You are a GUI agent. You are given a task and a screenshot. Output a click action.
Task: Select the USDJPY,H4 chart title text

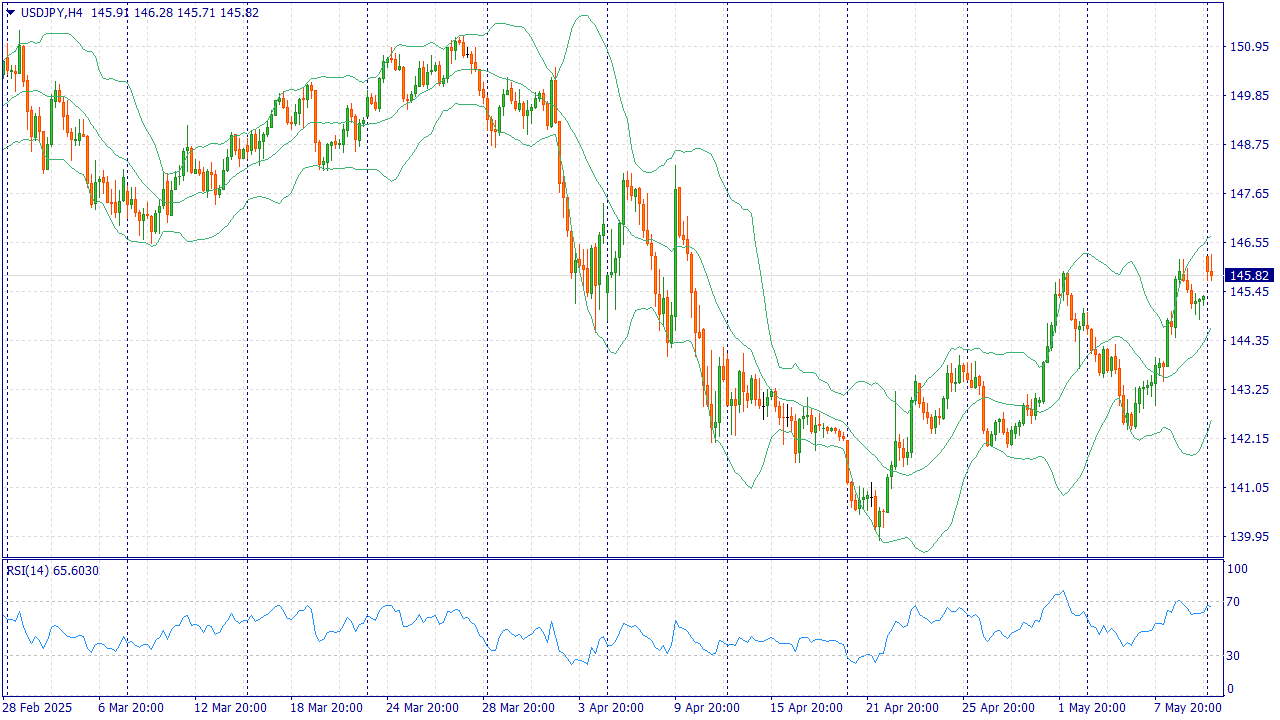pyautogui.click(x=52, y=13)
